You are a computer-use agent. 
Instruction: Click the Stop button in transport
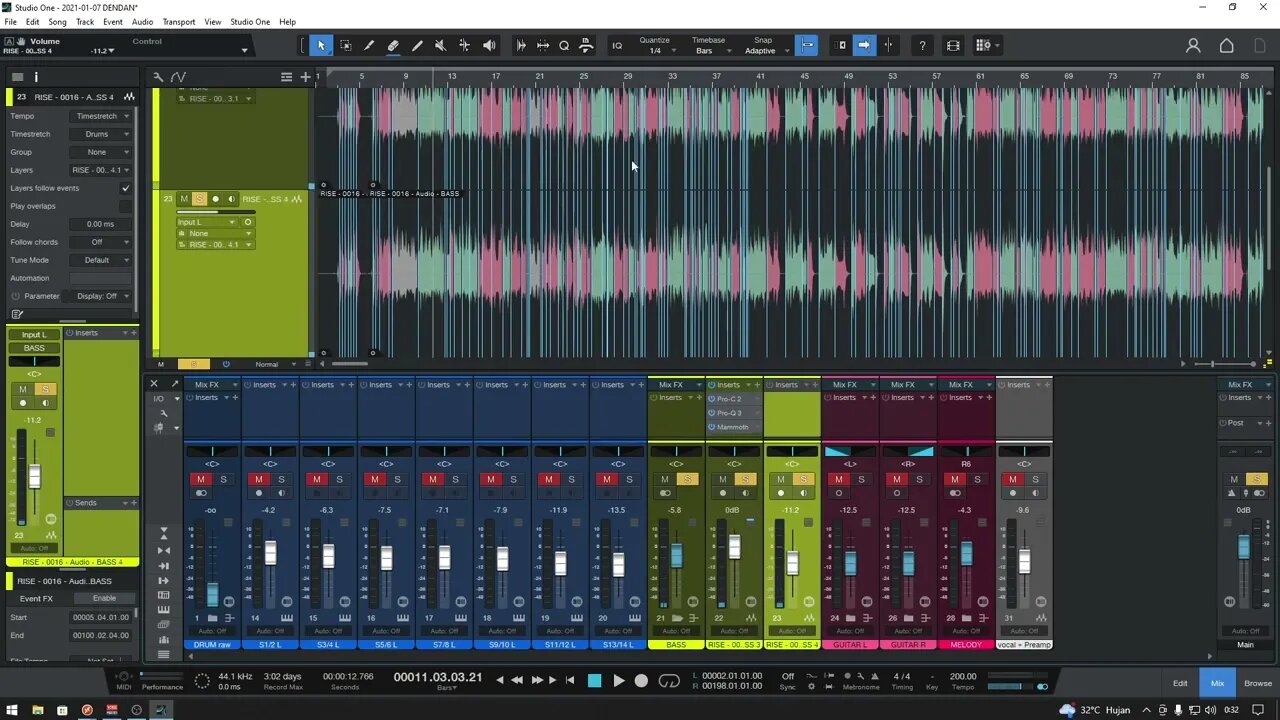tap(594, 681)
